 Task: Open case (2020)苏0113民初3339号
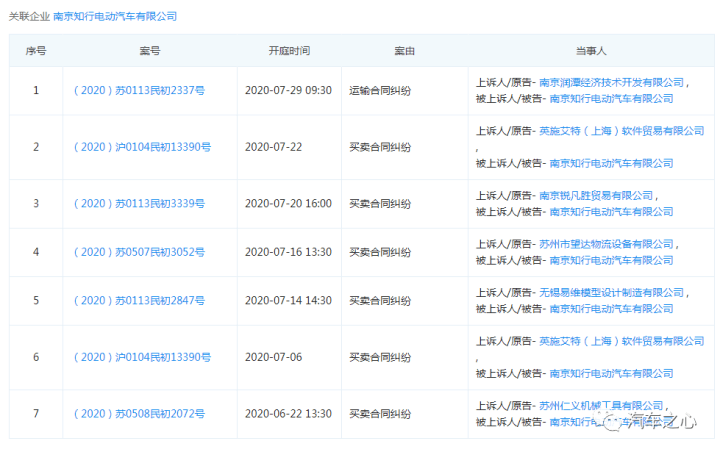click(139, 203)
